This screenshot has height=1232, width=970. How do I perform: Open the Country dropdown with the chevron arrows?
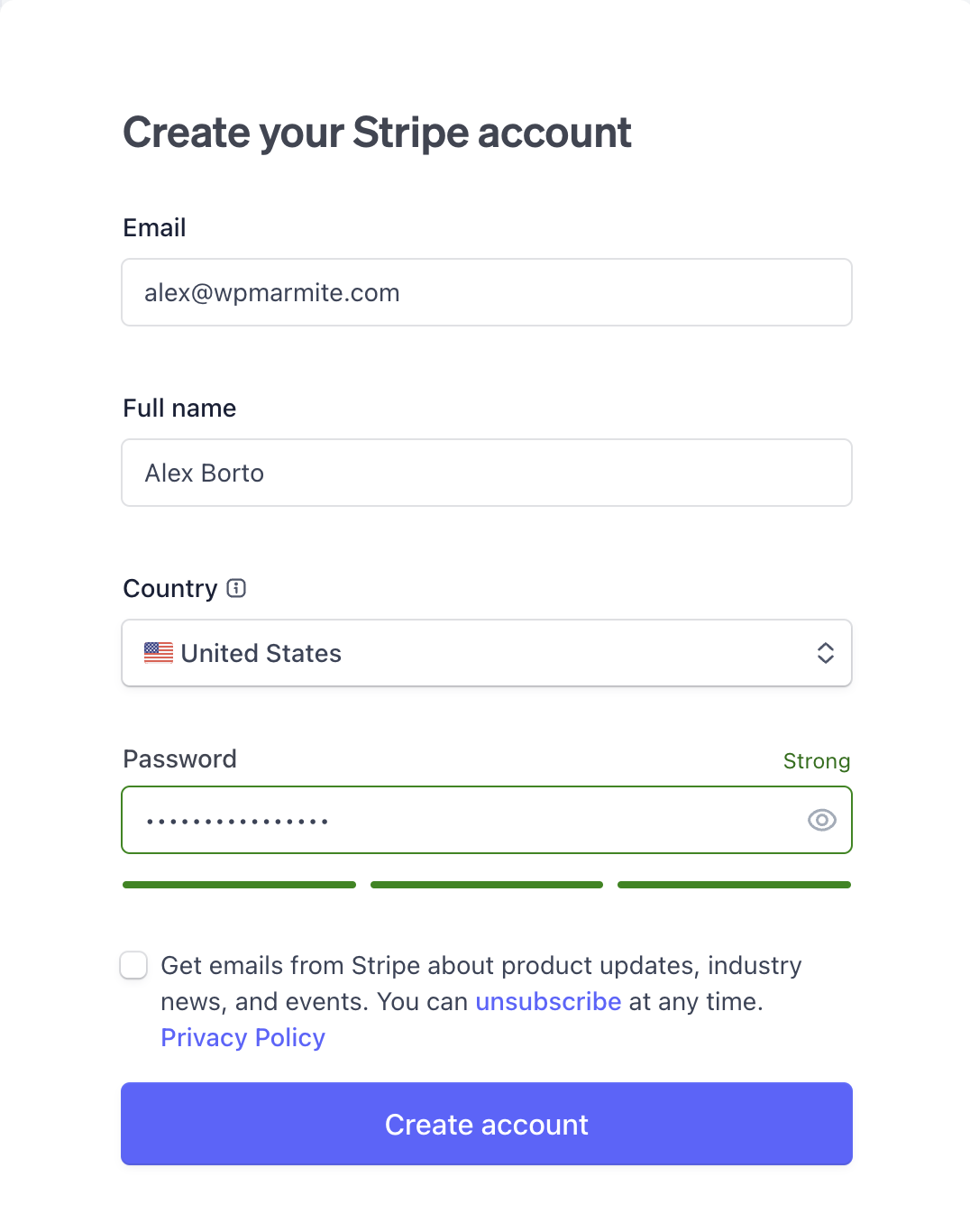coord(825,653)
